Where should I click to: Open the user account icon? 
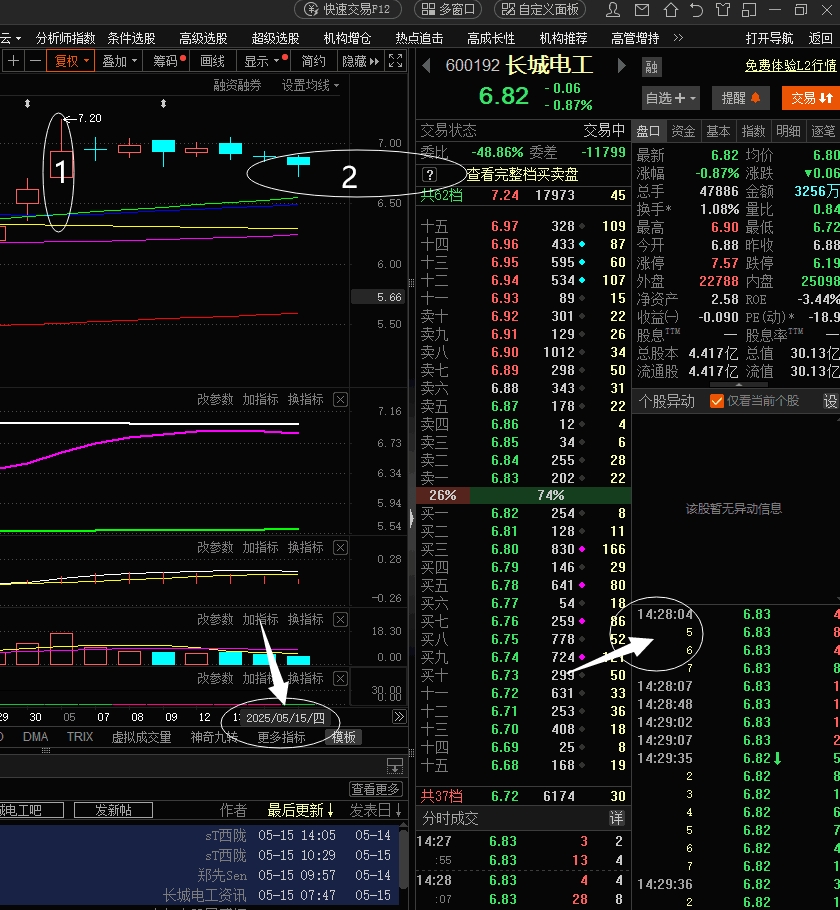click(x=613, y=9)
